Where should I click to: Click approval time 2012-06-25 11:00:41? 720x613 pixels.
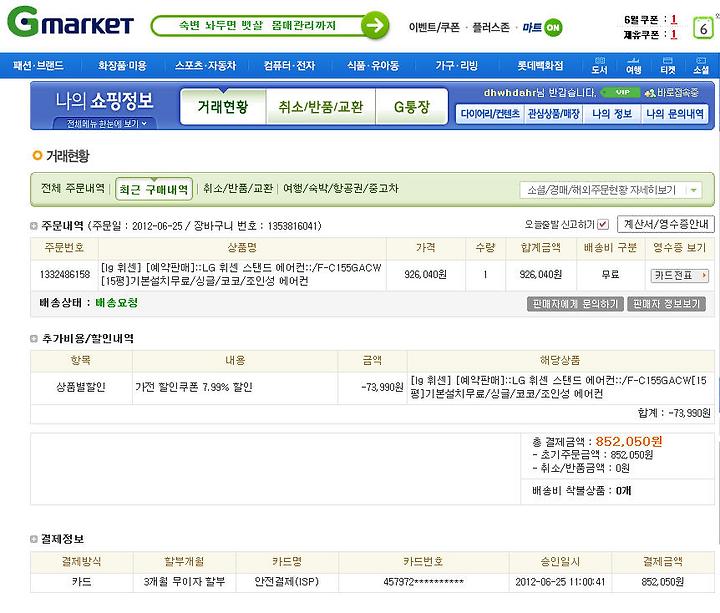pos(560,582)
